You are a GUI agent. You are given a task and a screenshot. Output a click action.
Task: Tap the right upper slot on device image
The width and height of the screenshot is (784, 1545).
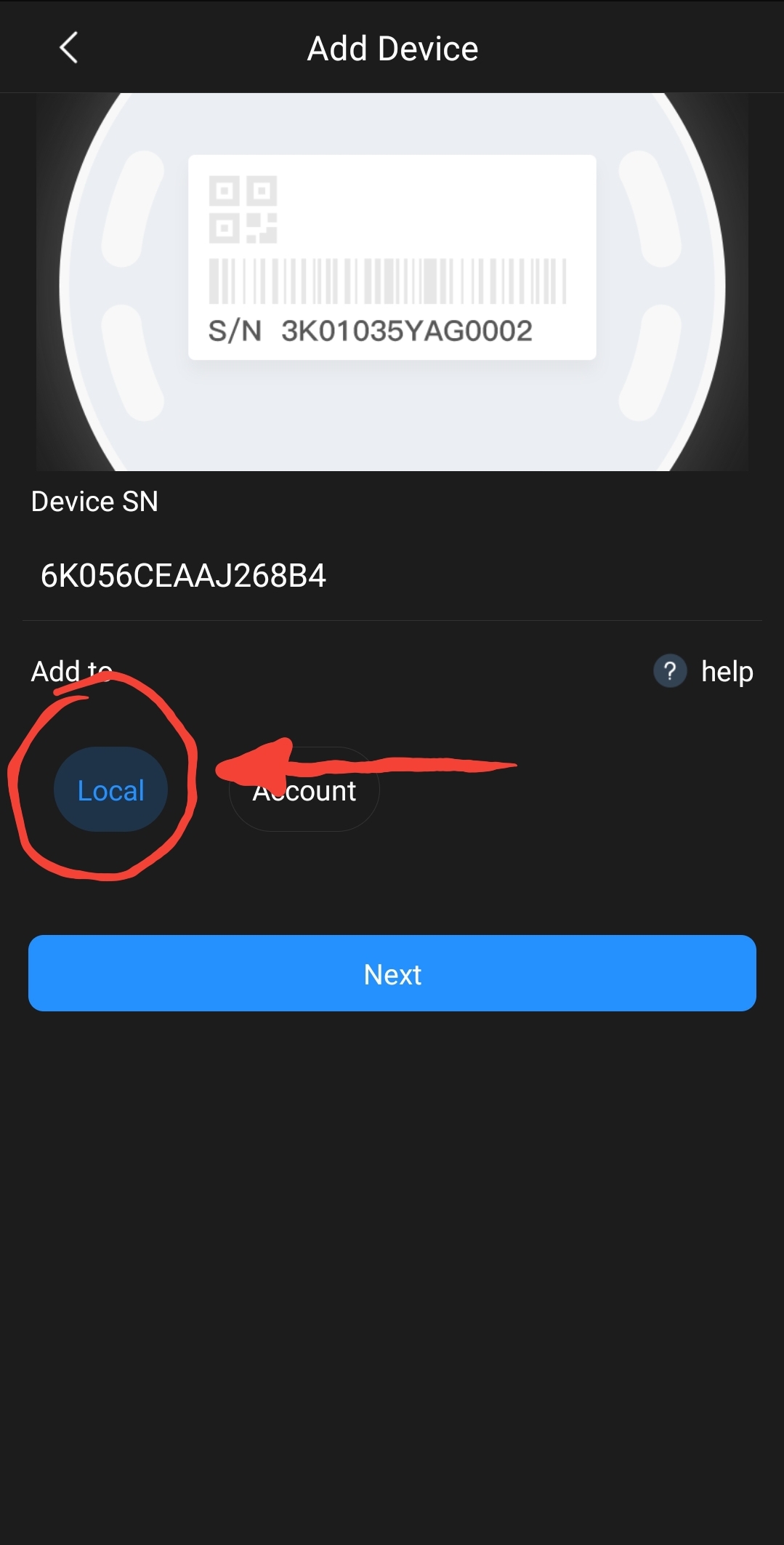[x=650, y=209]
